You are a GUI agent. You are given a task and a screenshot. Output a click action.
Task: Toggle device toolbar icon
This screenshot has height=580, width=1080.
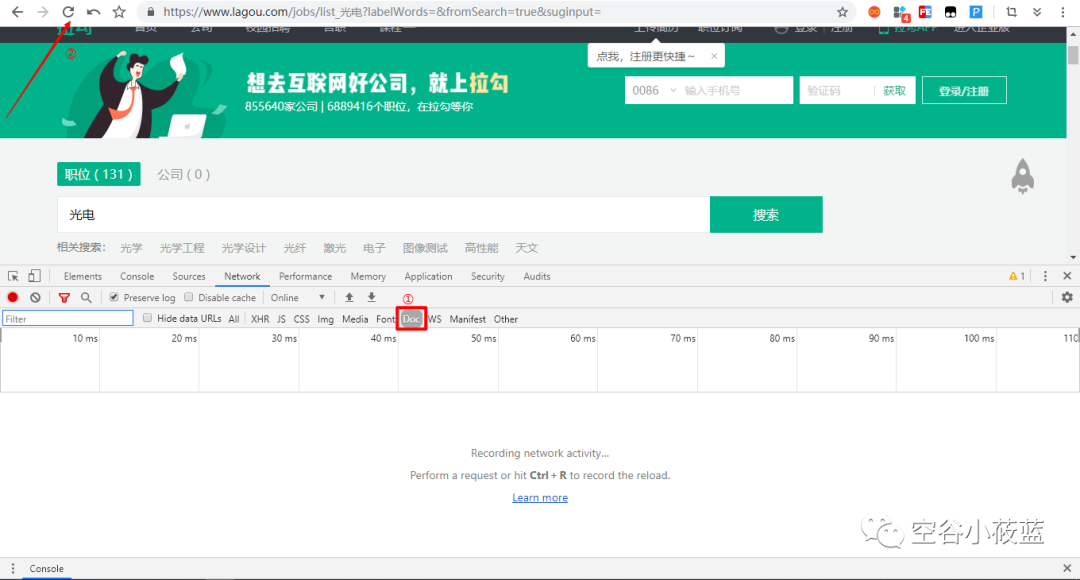pyautogui.click(x=34, y=276)
